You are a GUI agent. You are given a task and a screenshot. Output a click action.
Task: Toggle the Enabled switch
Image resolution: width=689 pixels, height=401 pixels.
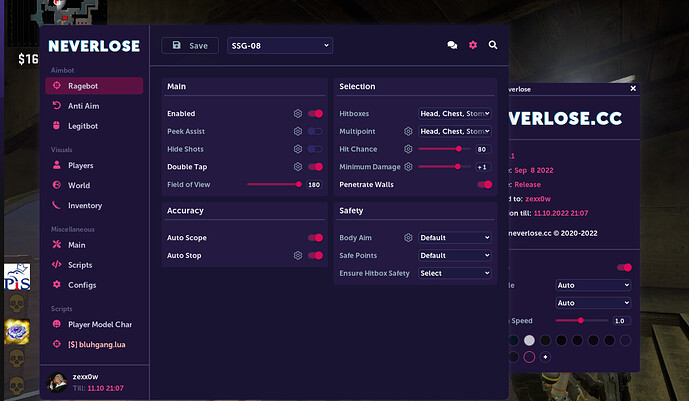tap(315, 114)
